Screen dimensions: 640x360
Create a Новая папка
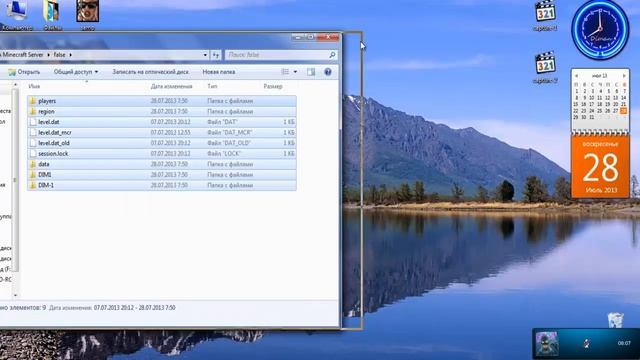click(x=219, y=72)
